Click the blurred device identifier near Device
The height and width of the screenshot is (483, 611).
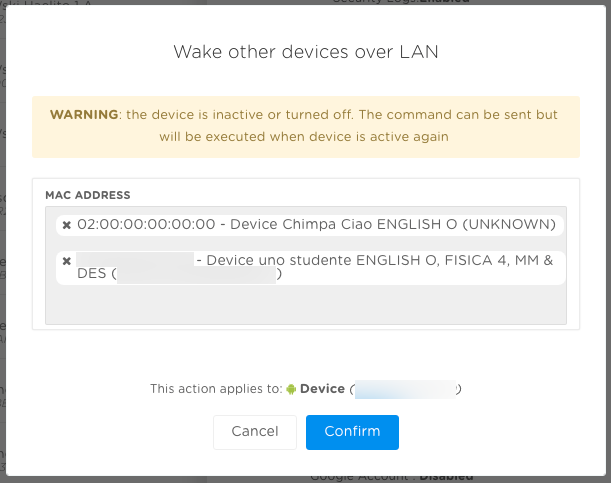405,389
